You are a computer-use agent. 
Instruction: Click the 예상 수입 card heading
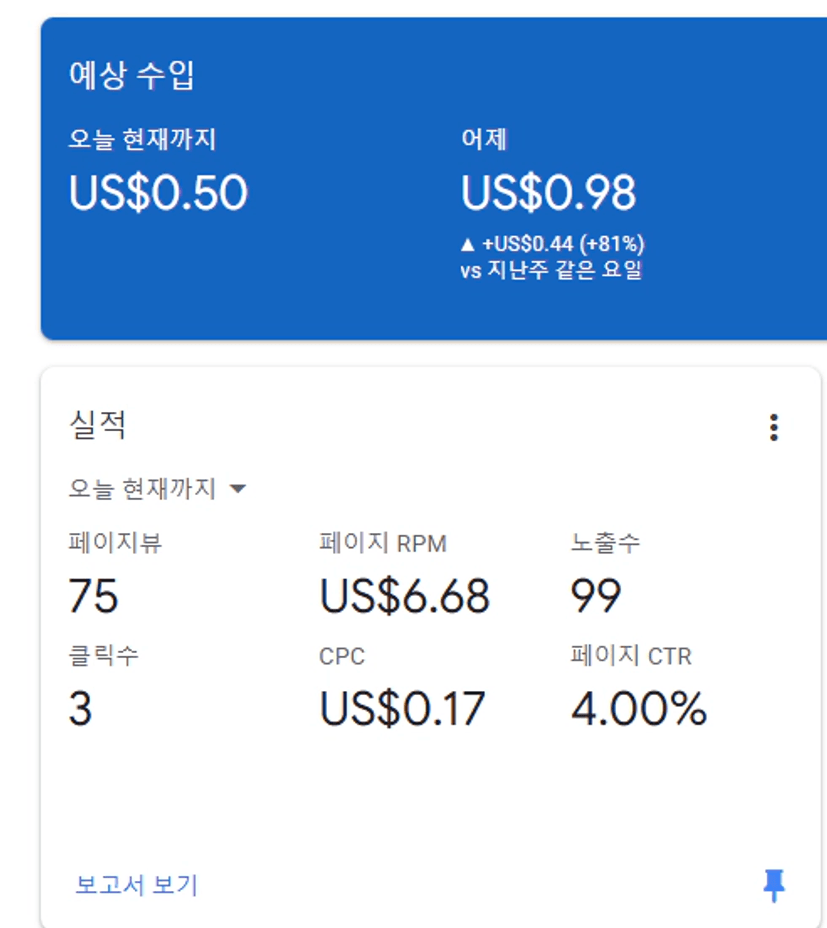click(131, 75)
